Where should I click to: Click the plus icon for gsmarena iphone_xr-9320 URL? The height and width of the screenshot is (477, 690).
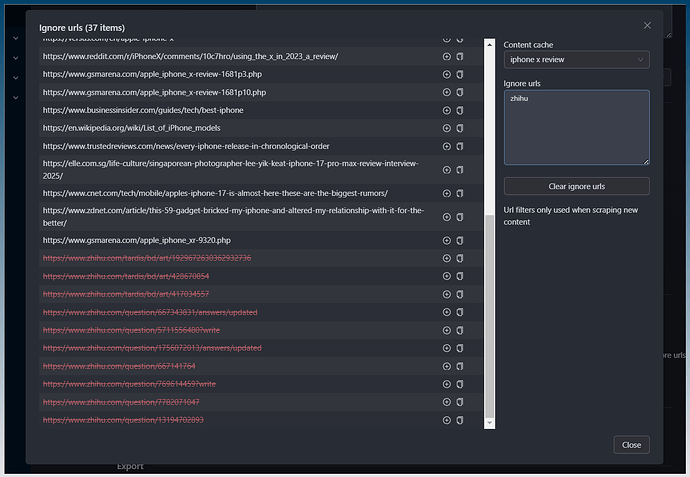pyautogui.click(x=447, y=241)
